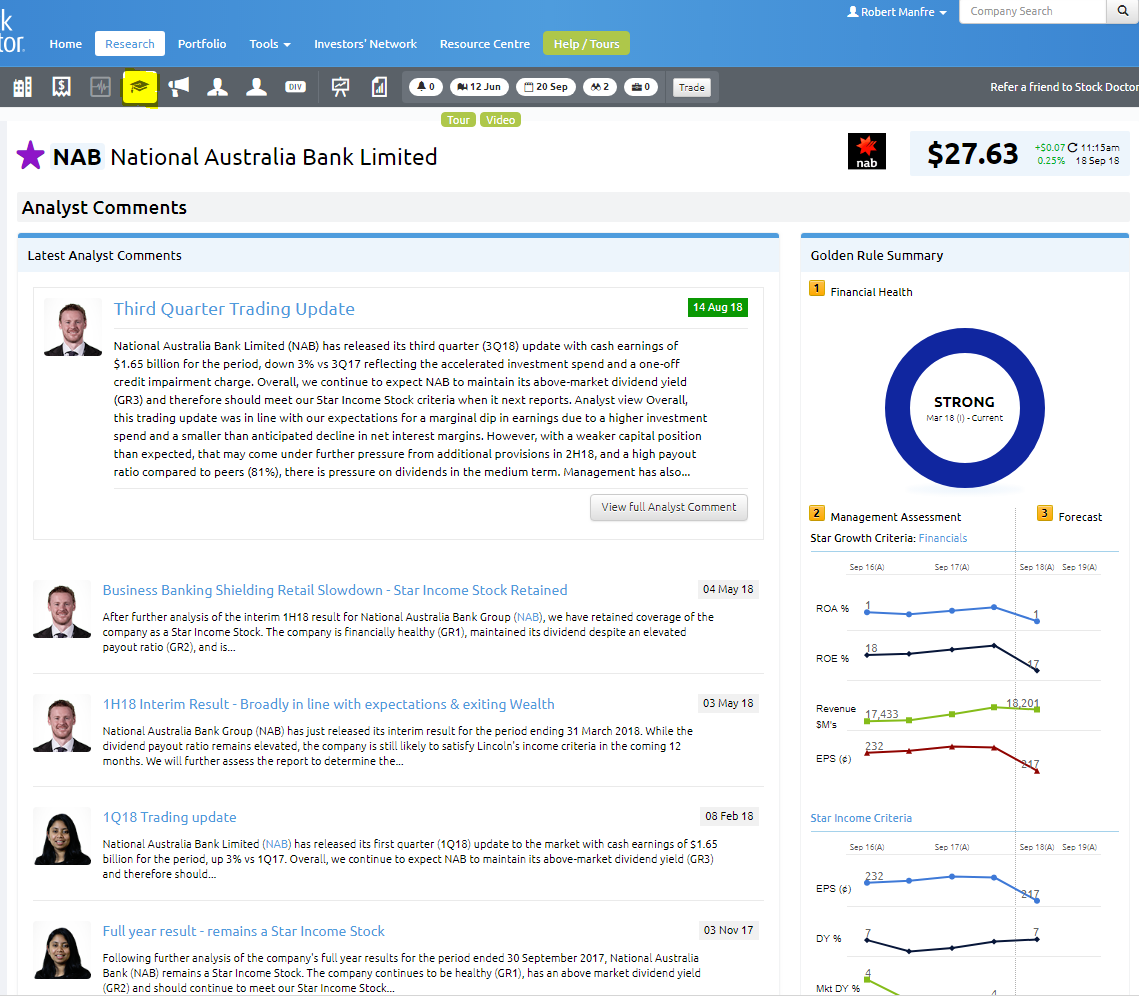Screen dimensions: 1139x997
Task: Click the Help / Tours button
Action: (x=586, y=44)
